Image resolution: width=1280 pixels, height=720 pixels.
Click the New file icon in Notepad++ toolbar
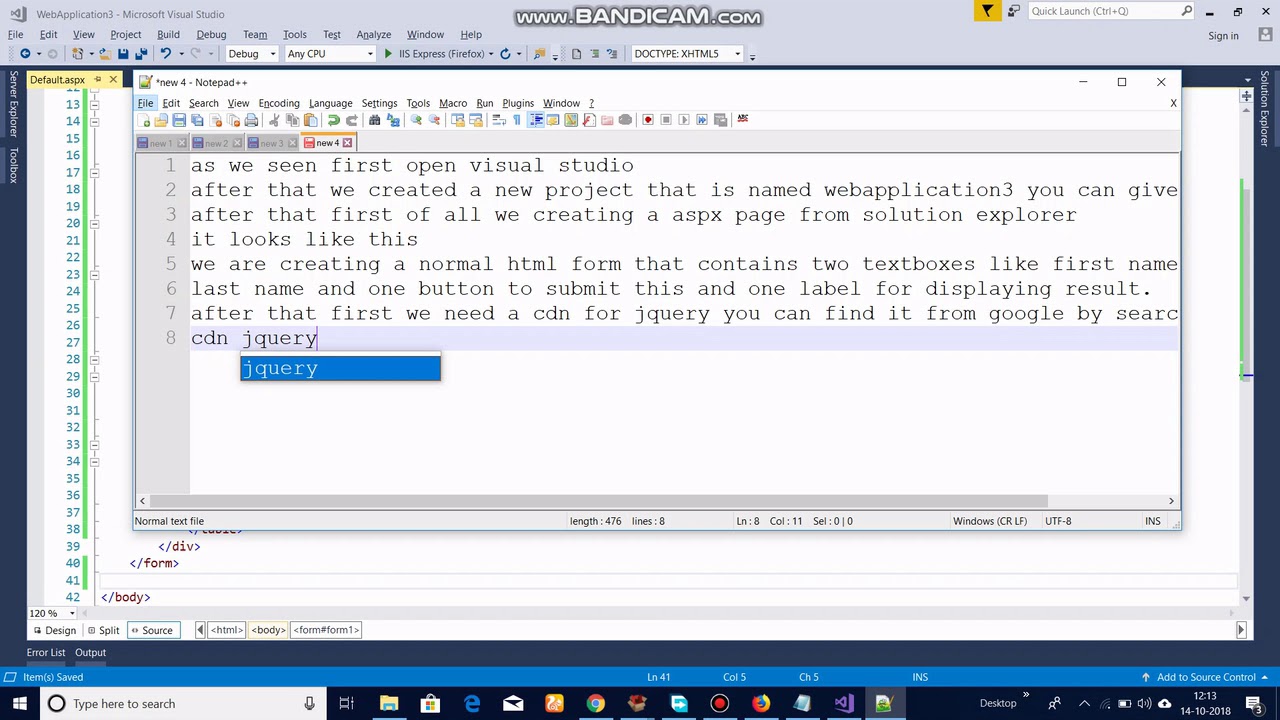pos(143,120)
